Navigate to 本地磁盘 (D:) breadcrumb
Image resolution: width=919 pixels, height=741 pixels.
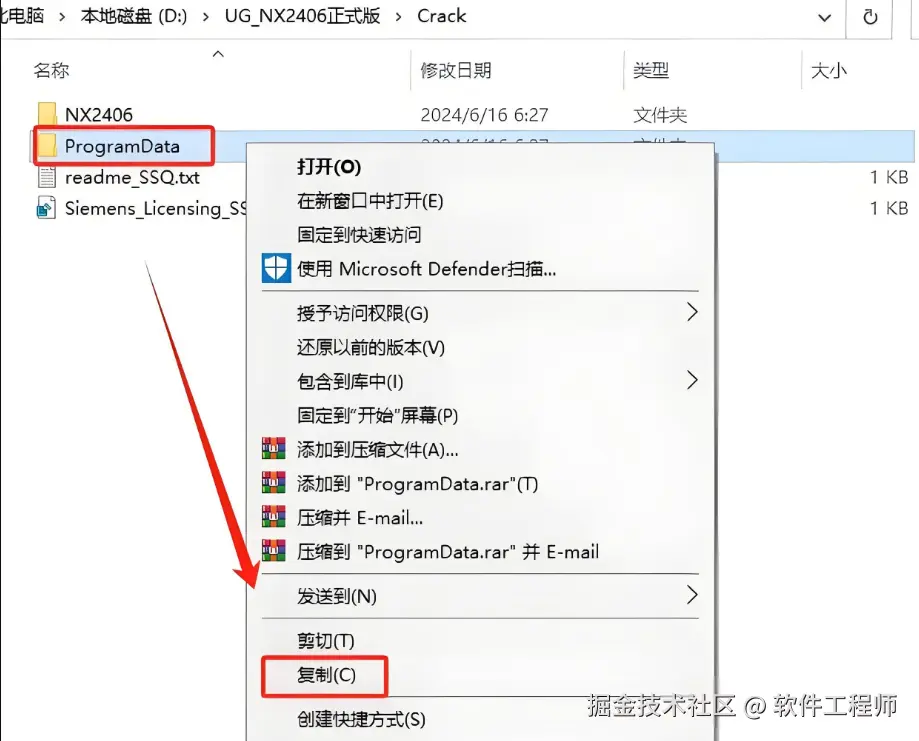pyautogui.click(x=134, y=16)
